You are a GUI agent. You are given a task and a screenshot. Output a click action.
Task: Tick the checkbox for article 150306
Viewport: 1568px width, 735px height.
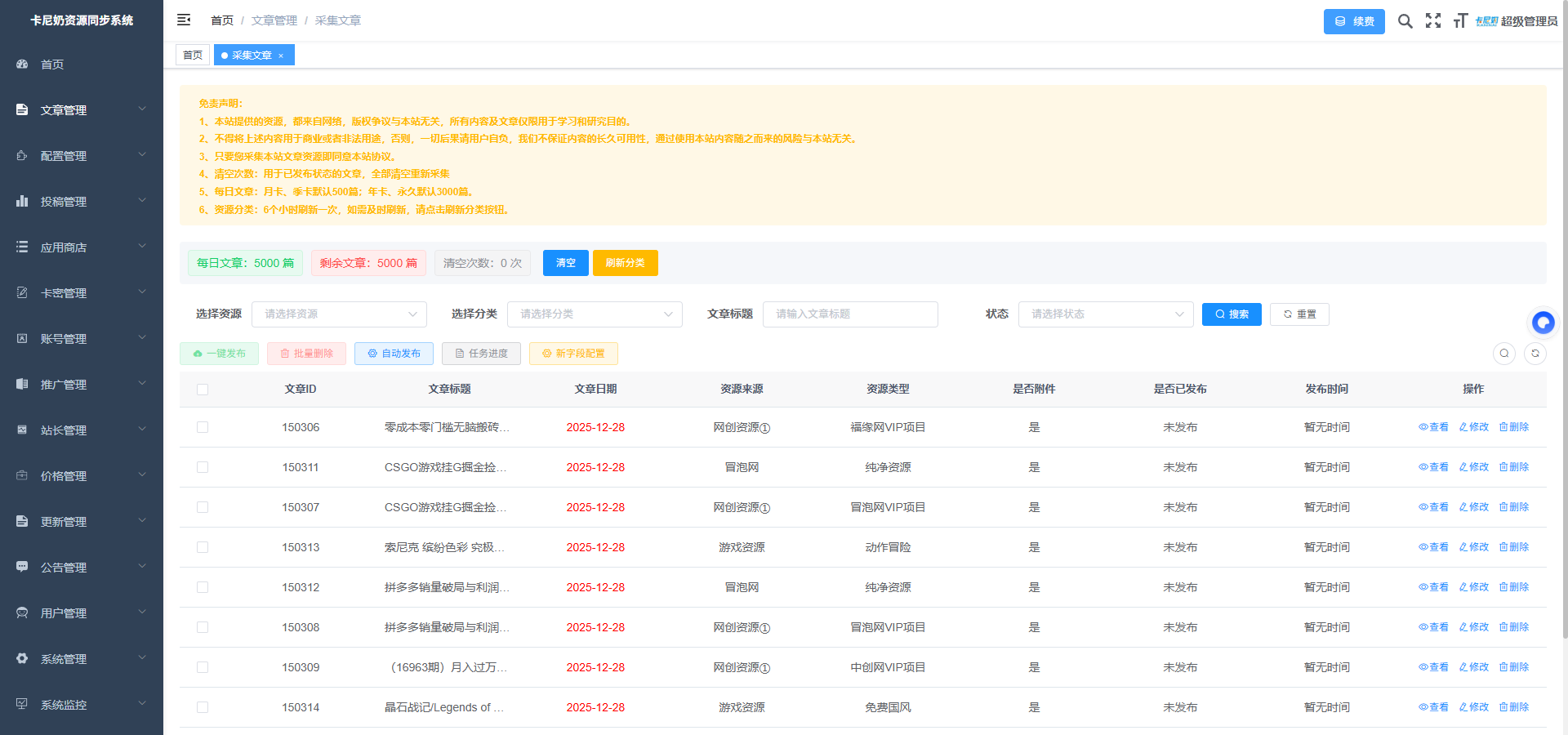point(203,427)
